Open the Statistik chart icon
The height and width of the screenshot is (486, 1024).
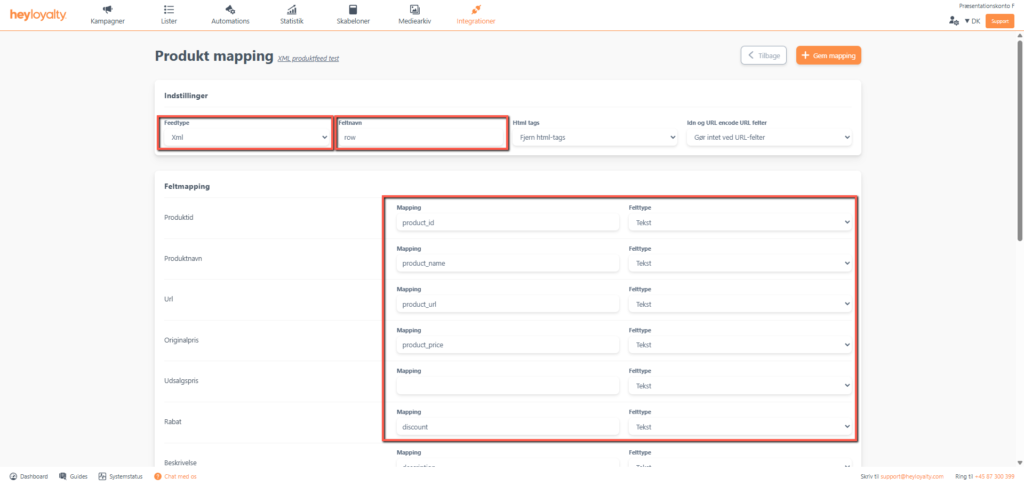pyautogui.click(x=291, y=10)
